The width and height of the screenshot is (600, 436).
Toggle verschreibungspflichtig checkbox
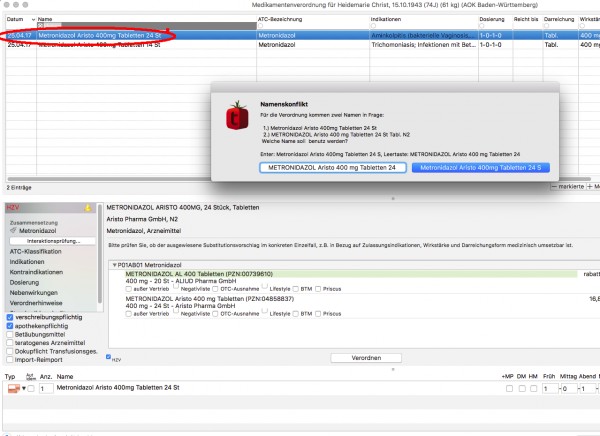click(10, 317)
